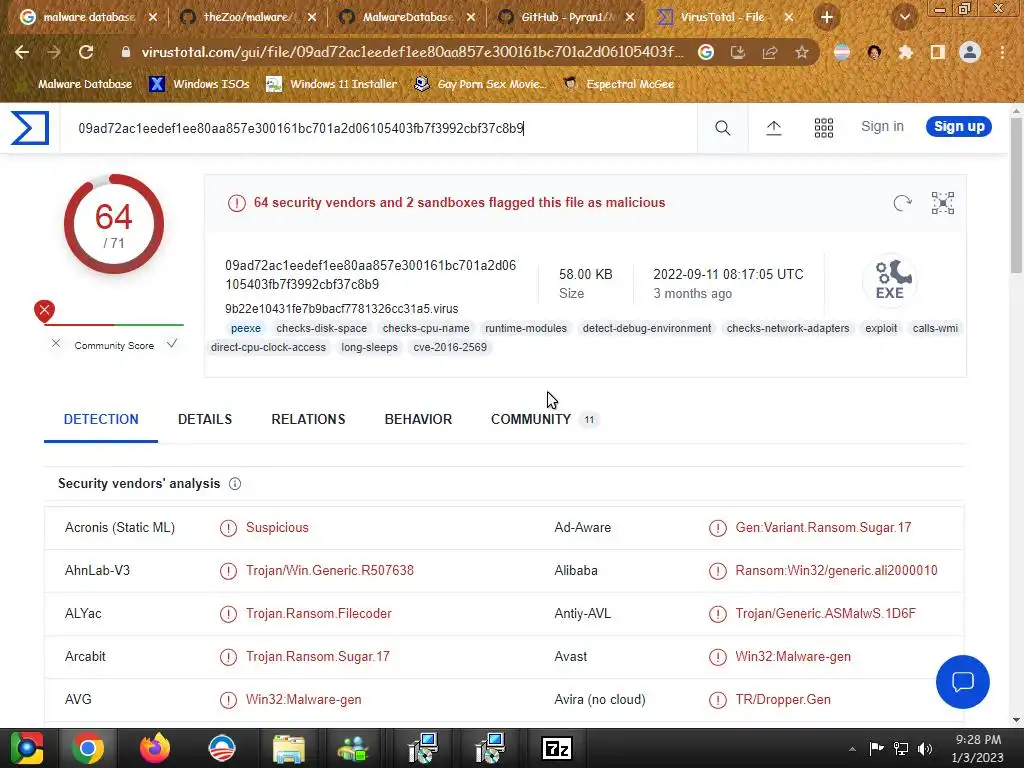Click the exploit tag

[x=881, y=328]
